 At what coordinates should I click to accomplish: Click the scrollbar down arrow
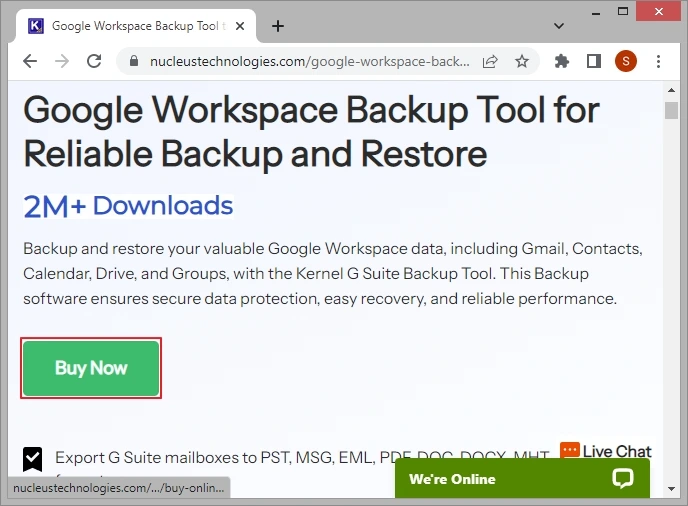point(672,489)
